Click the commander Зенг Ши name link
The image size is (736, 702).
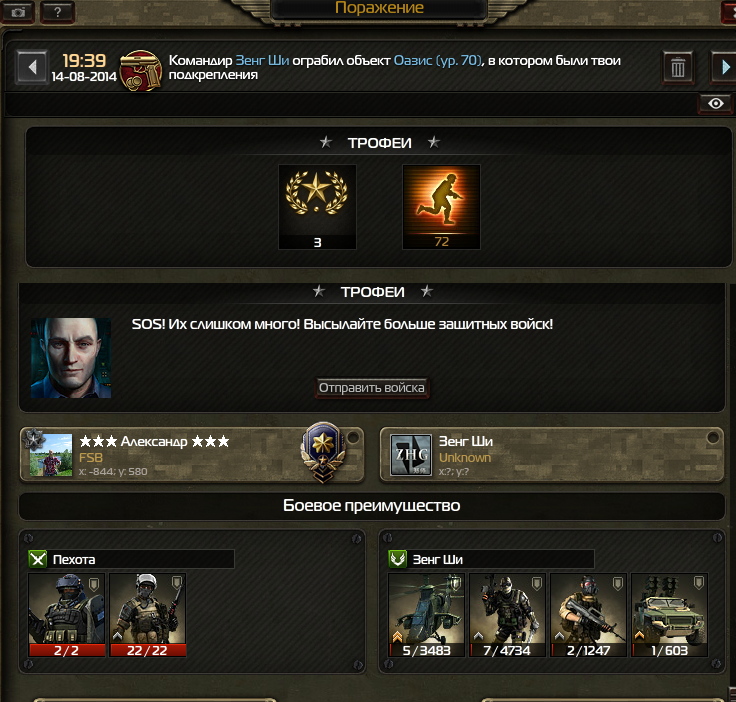262,61
